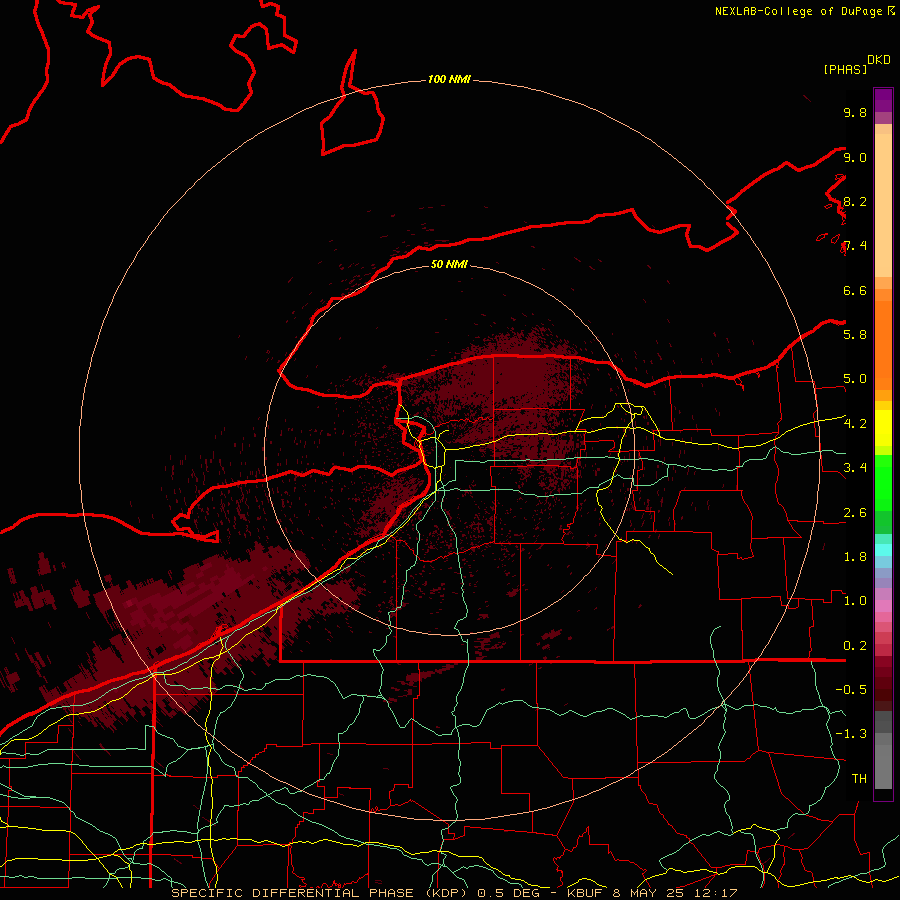Click the cyan segment of the color bar
Screen dimensions: 900x900
tap(883, 550)
